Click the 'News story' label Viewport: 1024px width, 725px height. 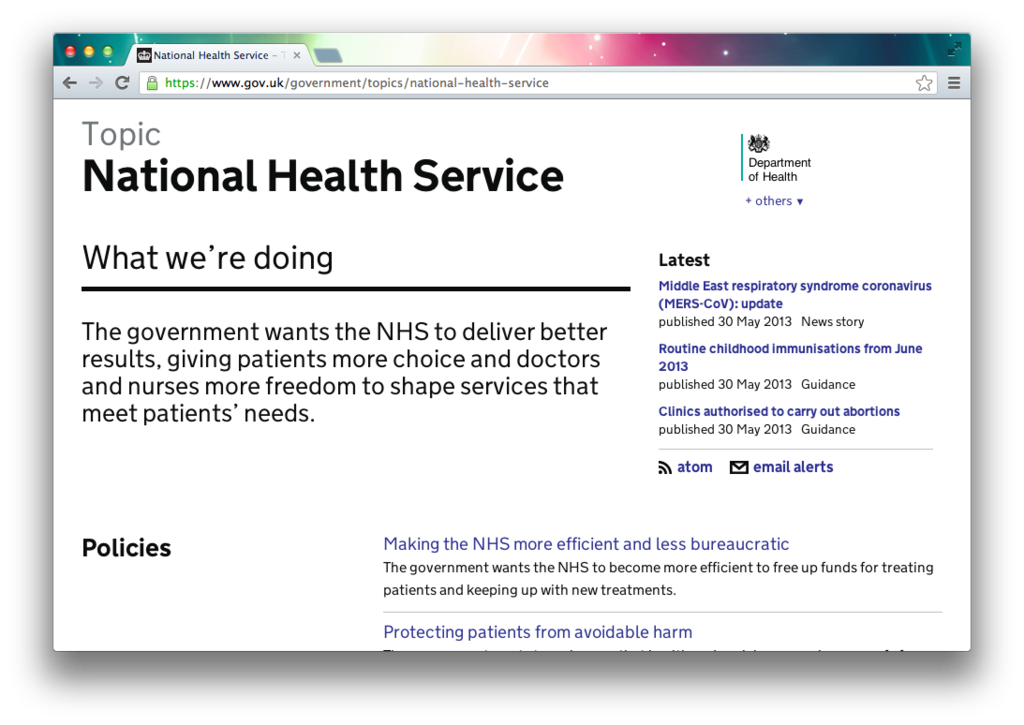pos(833,322)
